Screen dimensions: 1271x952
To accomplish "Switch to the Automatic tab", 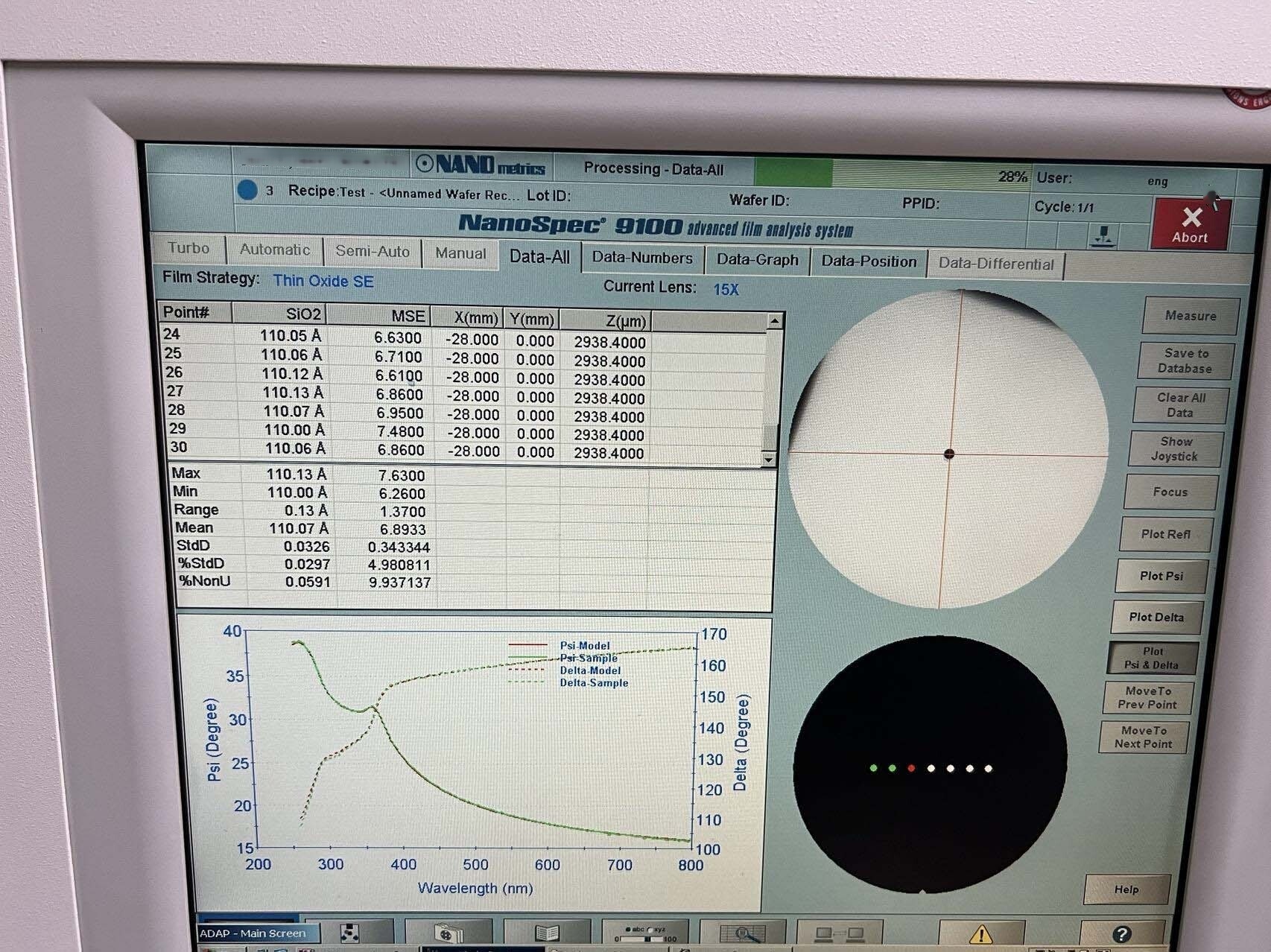I will 274,250.
